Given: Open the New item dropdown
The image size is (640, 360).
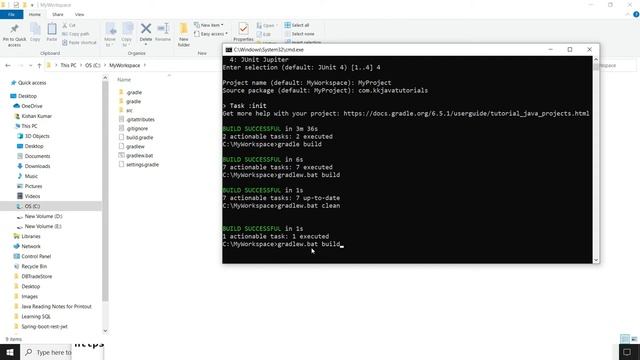Looking at the screenshot, I should click(209, 25).
